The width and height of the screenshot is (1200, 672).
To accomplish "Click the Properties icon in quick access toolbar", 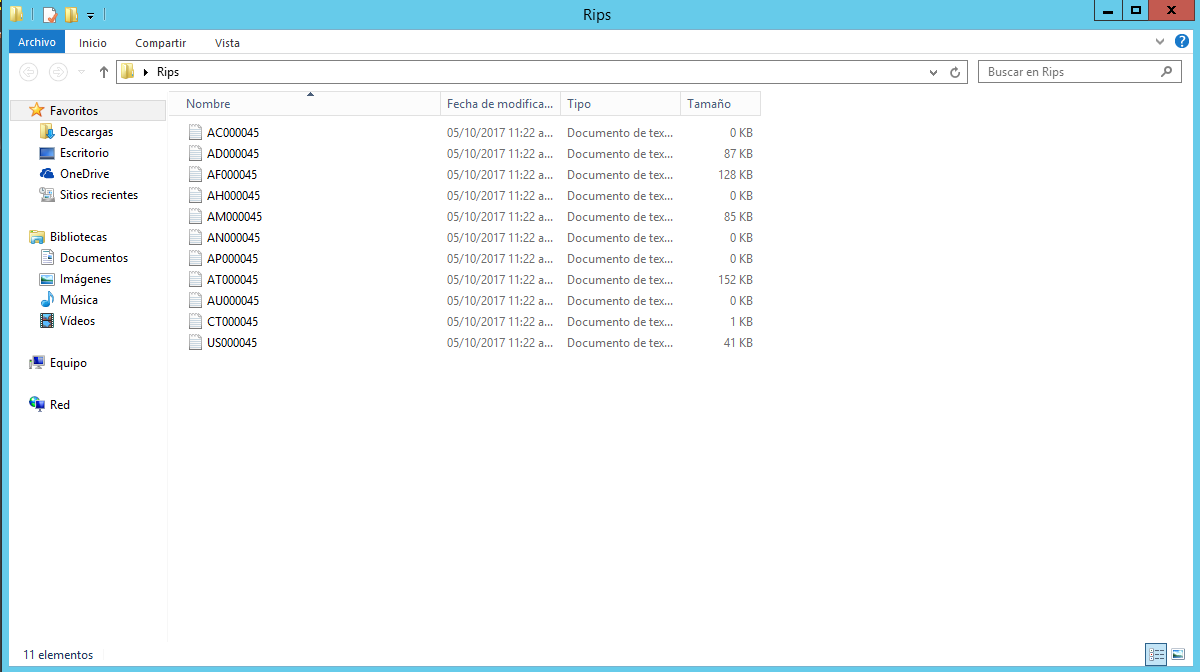I will (x=49, y=14).
